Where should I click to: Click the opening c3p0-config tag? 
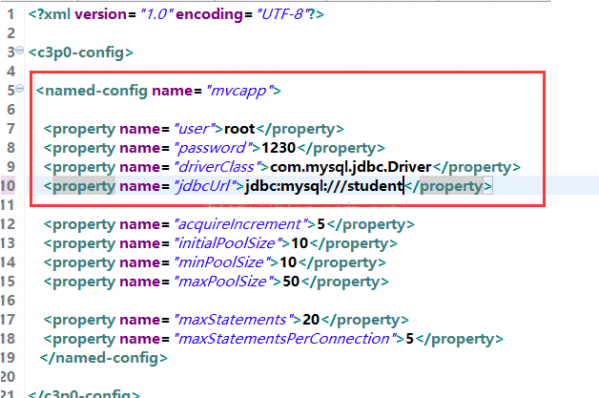pos(81,52)
